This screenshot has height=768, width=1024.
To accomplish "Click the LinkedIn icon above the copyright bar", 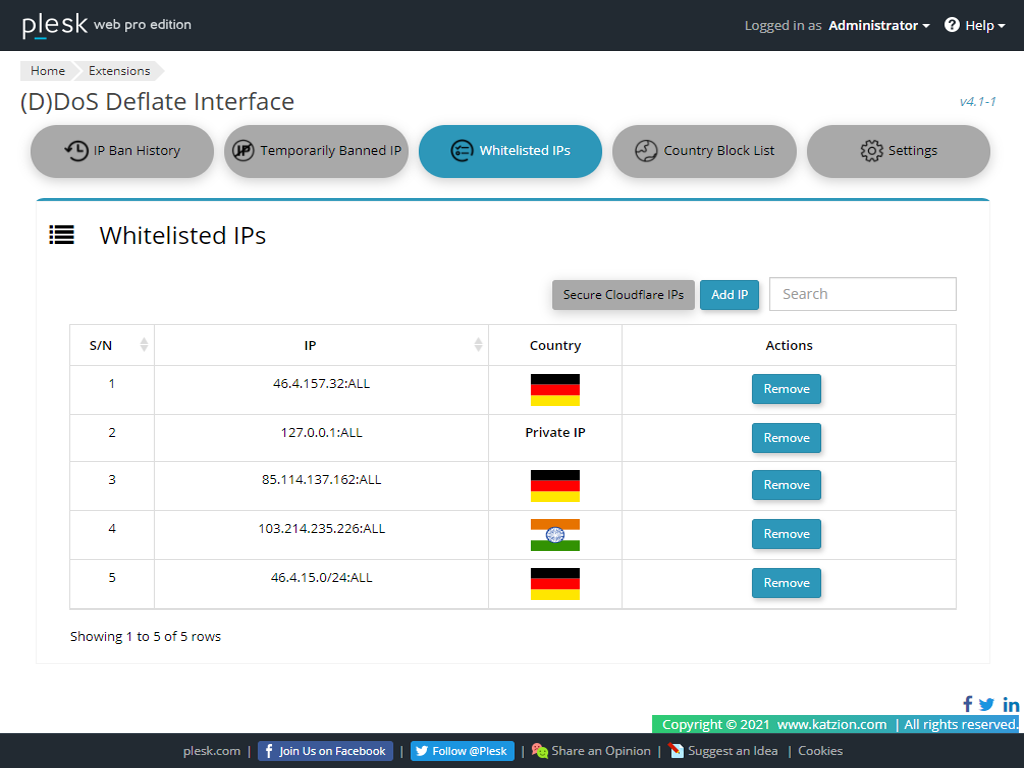I will click(x=1011, y=704).
